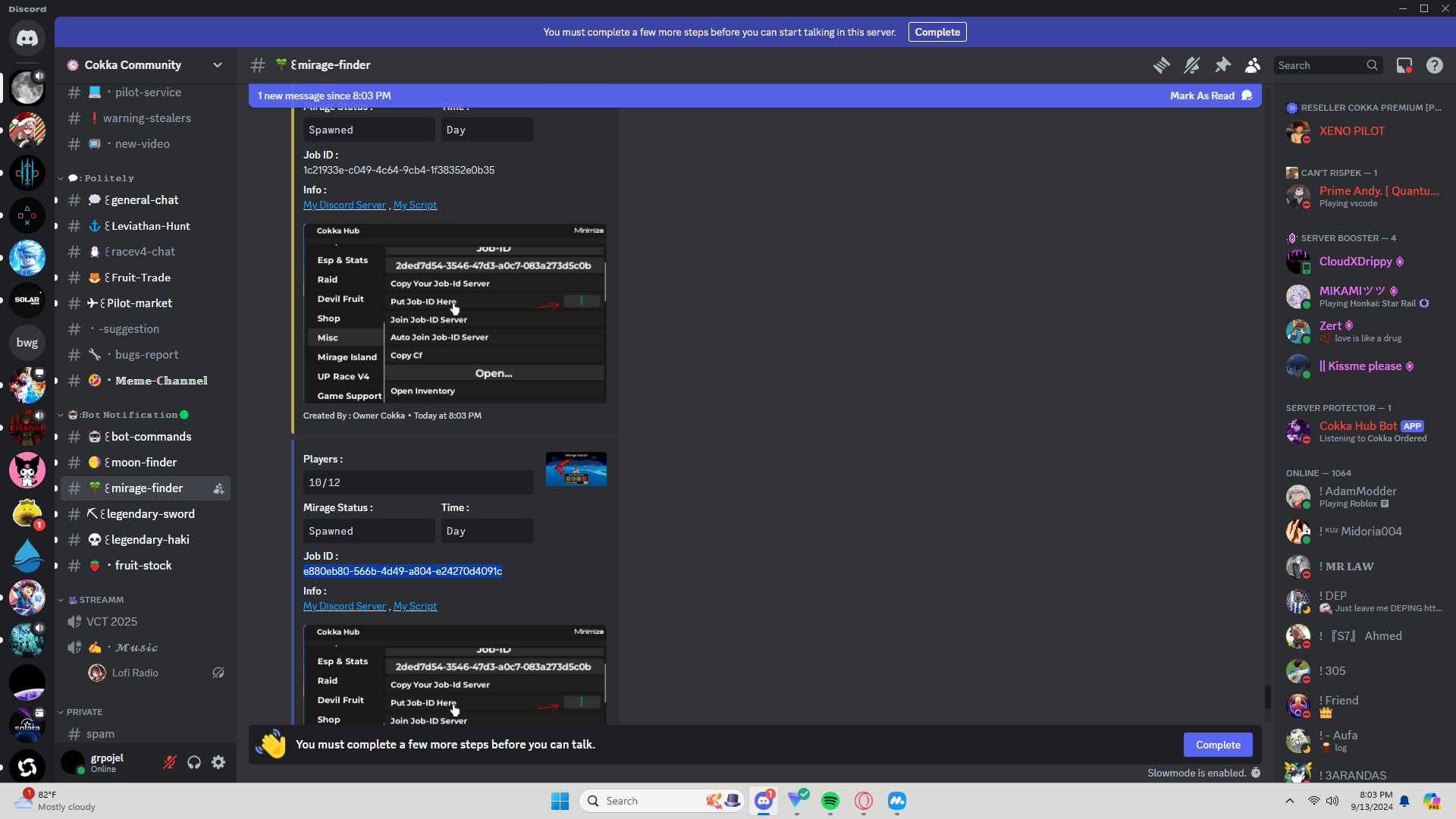The image size is (1456, 819).
Task: Click Complete button in top banner
Action: click(x=937, y=32)
